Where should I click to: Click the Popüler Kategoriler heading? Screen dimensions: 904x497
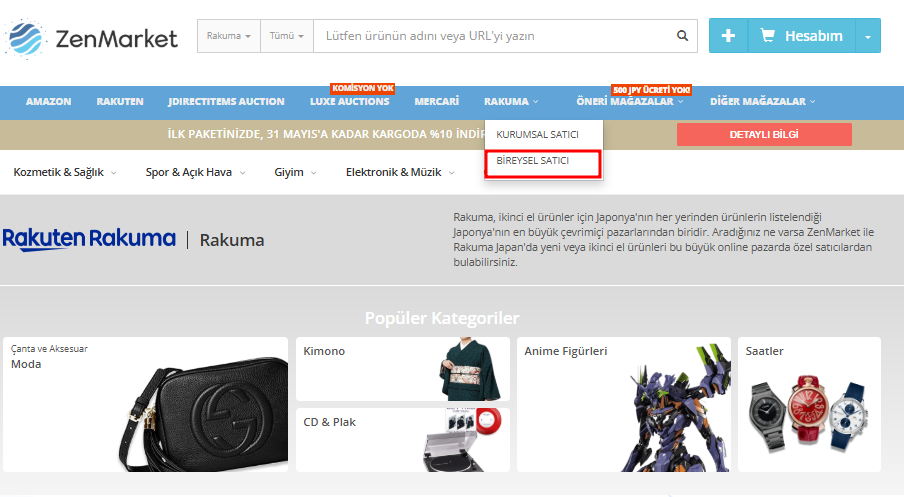(x=442, y=318)
